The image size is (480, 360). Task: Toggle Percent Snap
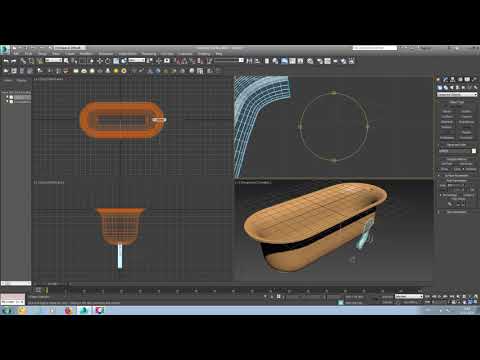click(192, 61)
